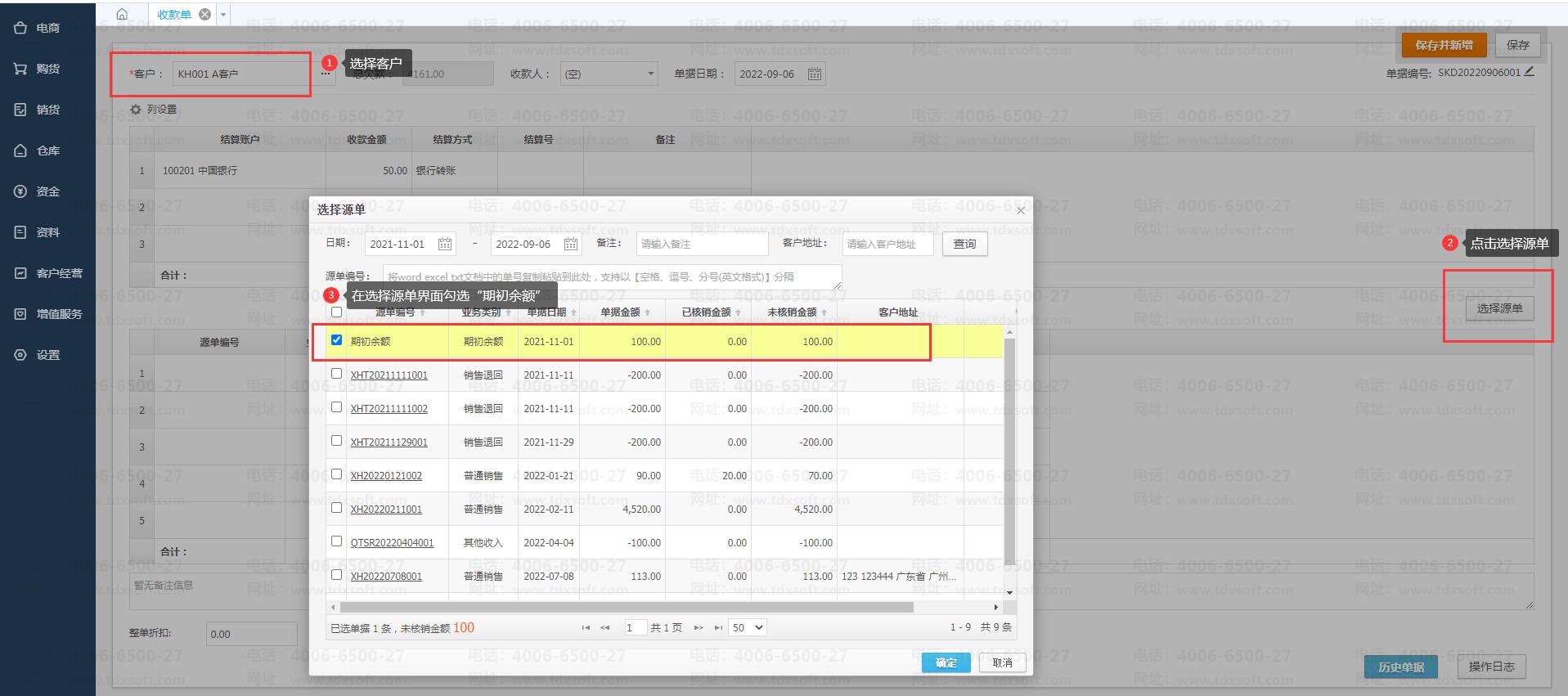Viewport: 1568px width, 696px height.
Task: Open the 资金 sidebar menu
Action: click(47, 191)
